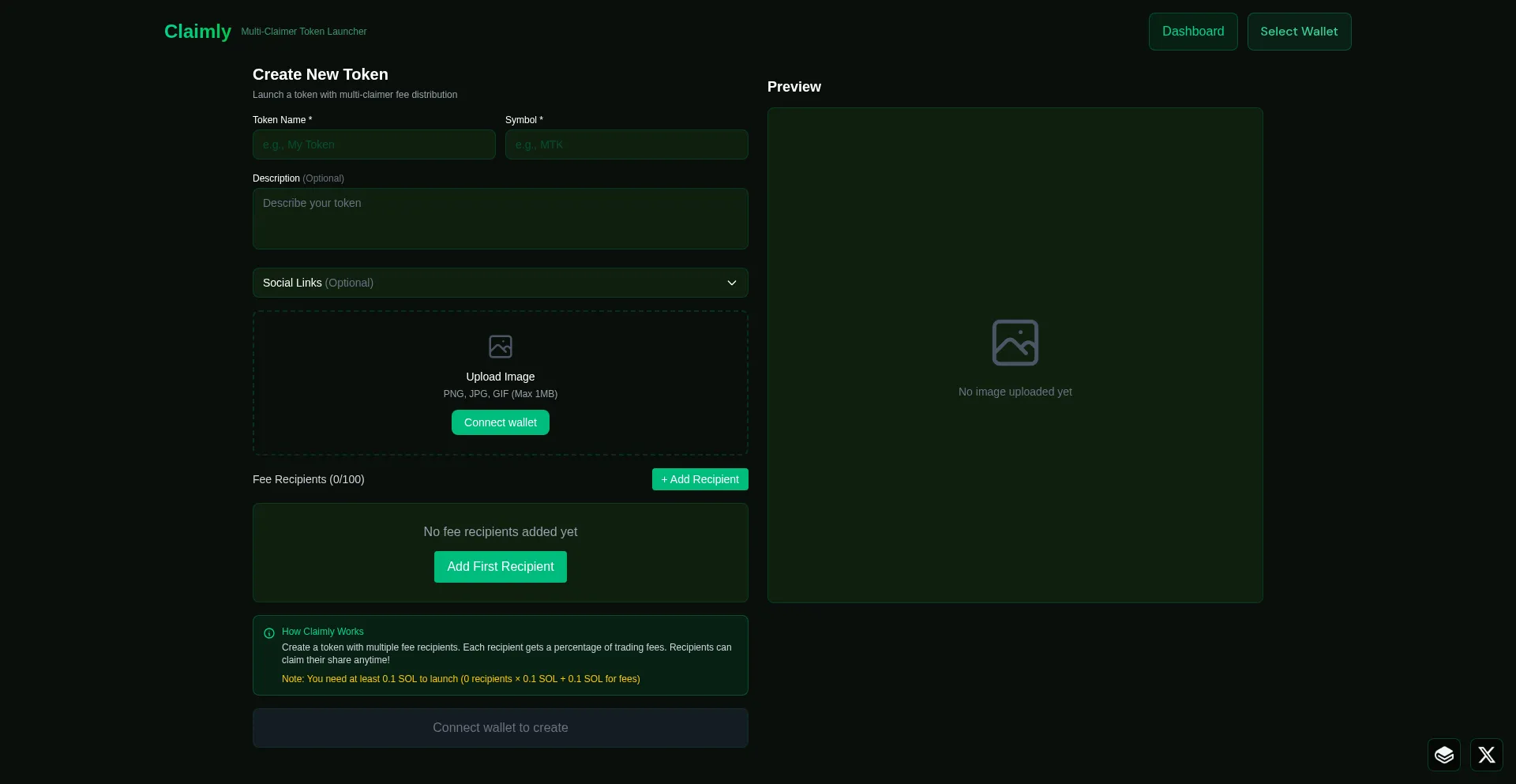Focus the Token Name input field
The height and width of the screenshot is (784, 1516).
pyautogui.click(x=373, y=145)
